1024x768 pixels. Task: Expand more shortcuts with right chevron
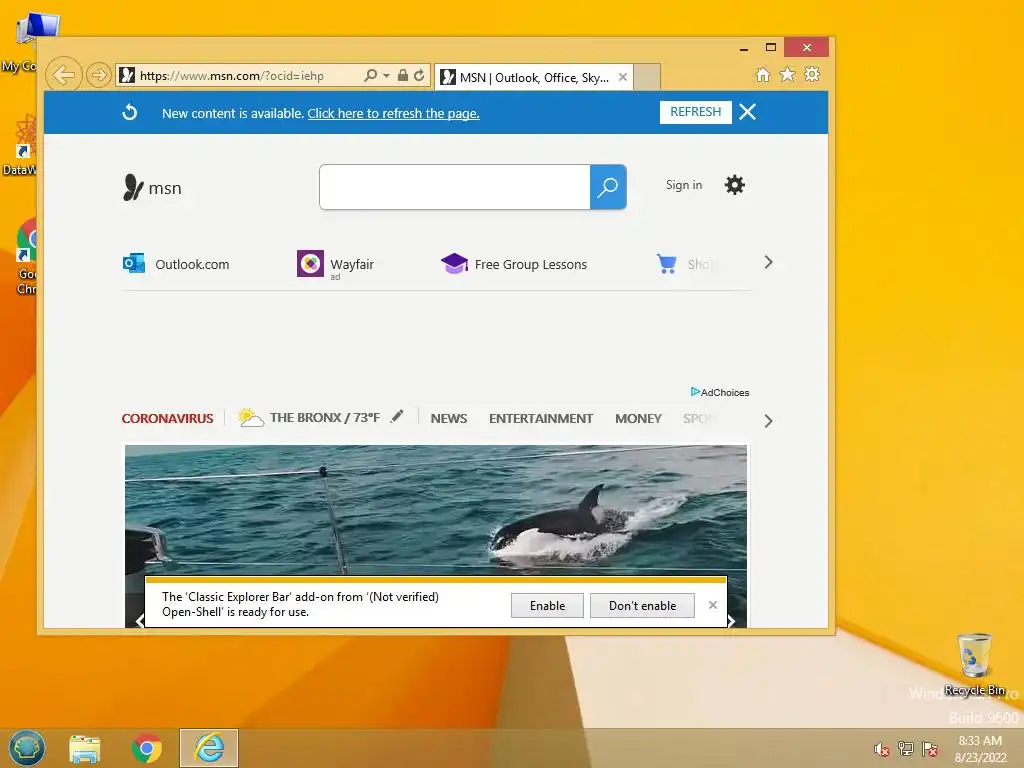click(768, 263)
